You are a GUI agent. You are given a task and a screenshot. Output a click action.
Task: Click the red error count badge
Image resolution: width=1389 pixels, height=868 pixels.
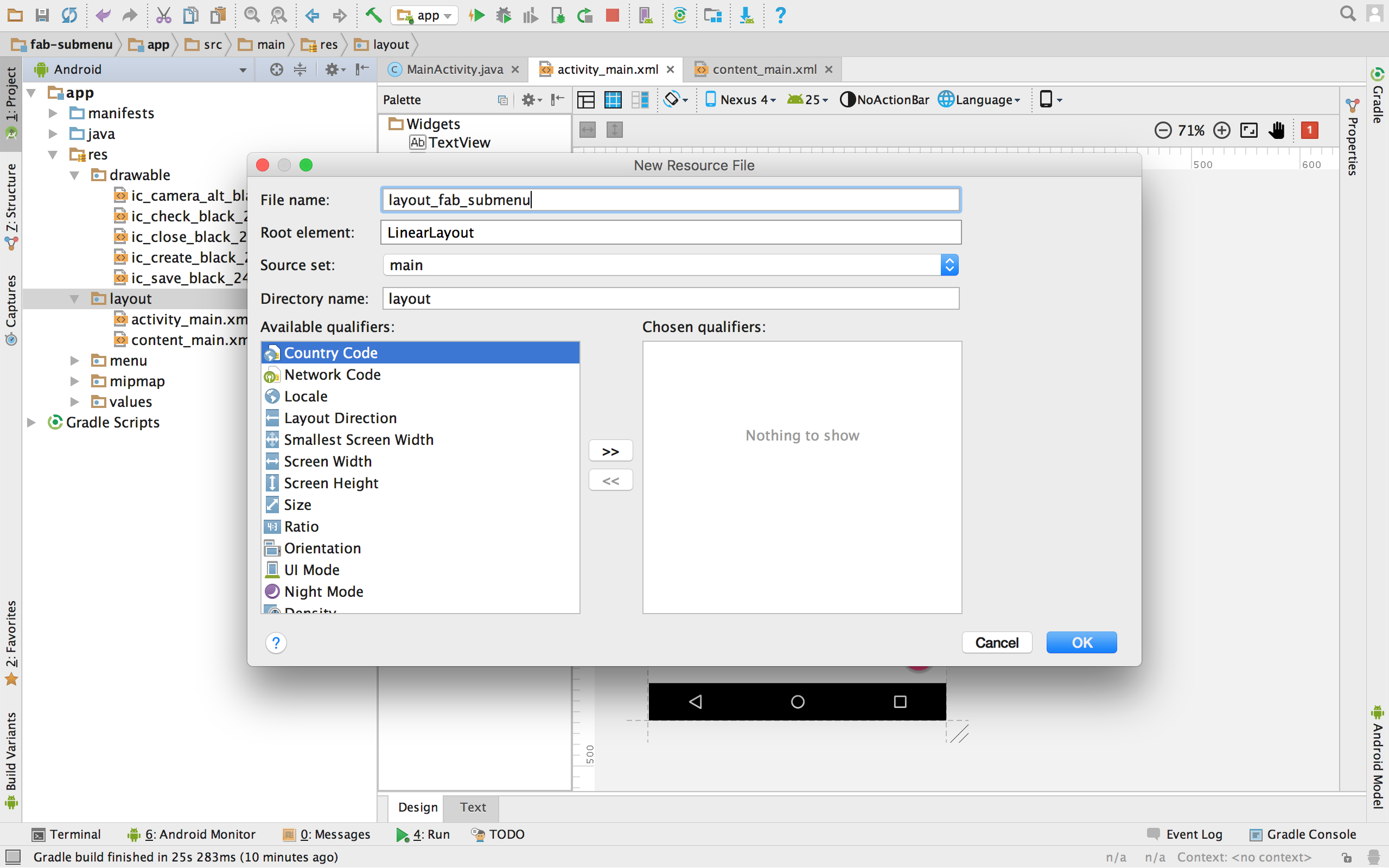1309,130
